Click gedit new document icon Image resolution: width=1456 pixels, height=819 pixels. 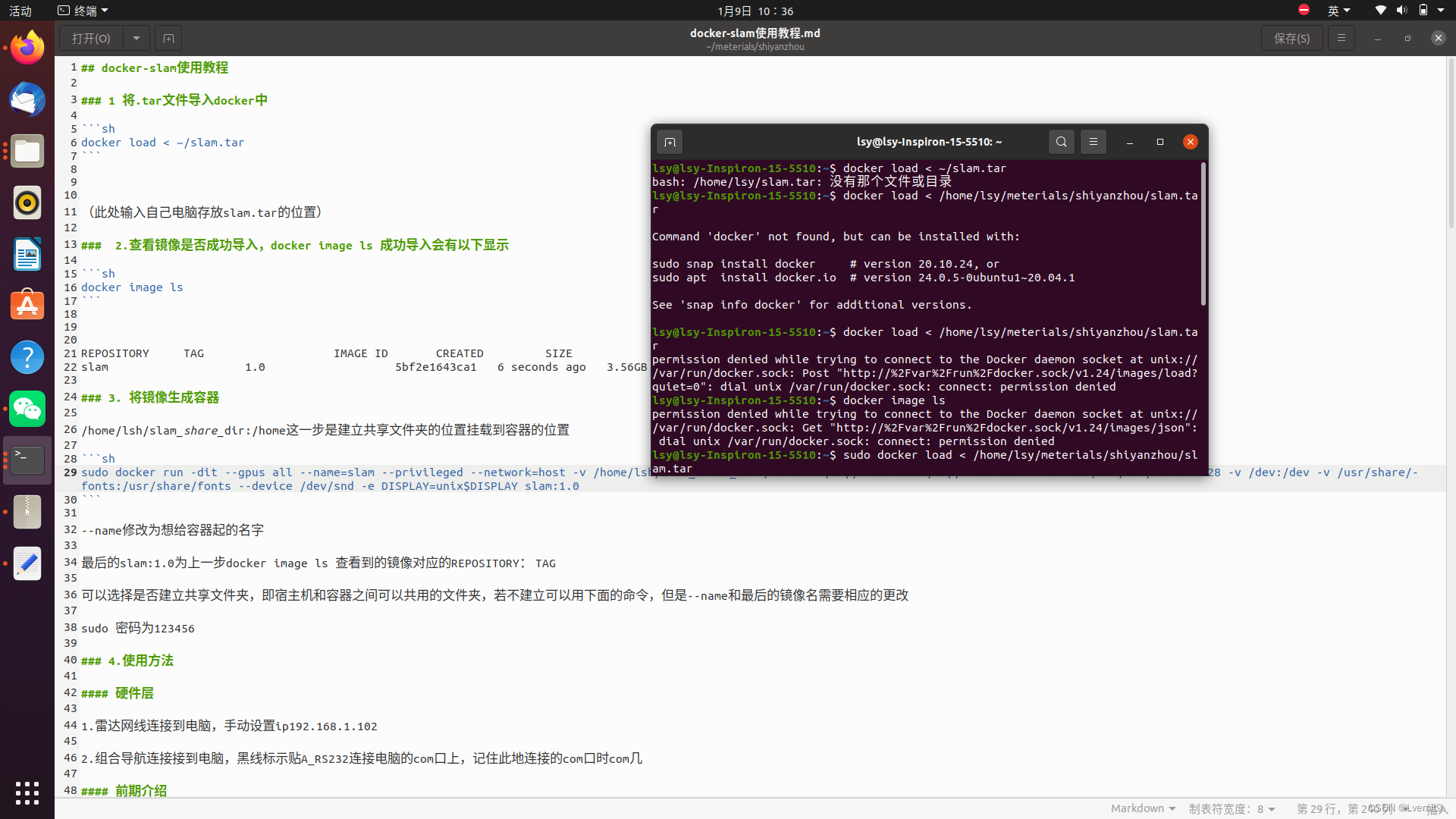pyautogui.click(x=168, y=38)
